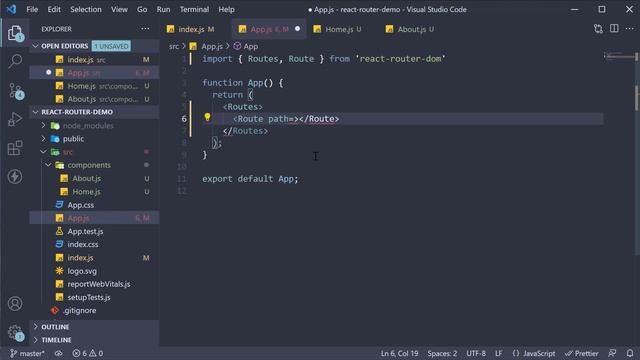Open the Help menu
The height and width of the screenshot is (360, 640).
[x=226, y=9]
